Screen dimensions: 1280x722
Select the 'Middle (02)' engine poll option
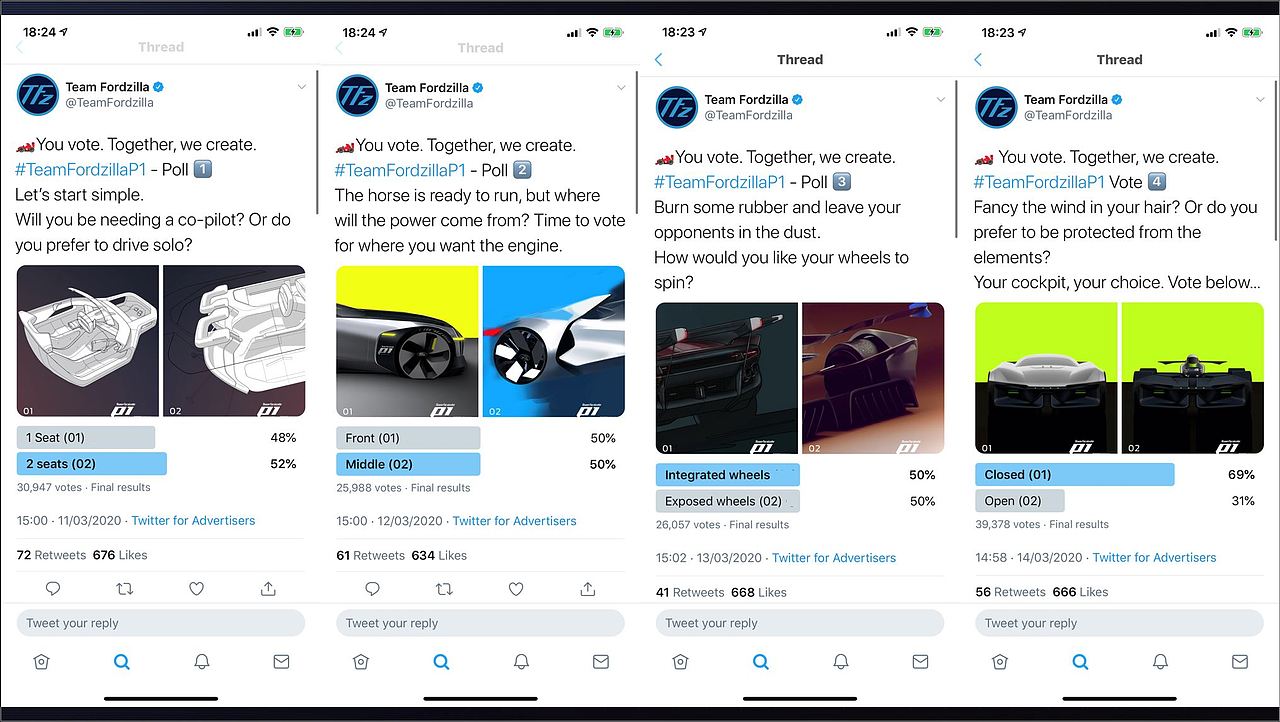tap(408, 464)
